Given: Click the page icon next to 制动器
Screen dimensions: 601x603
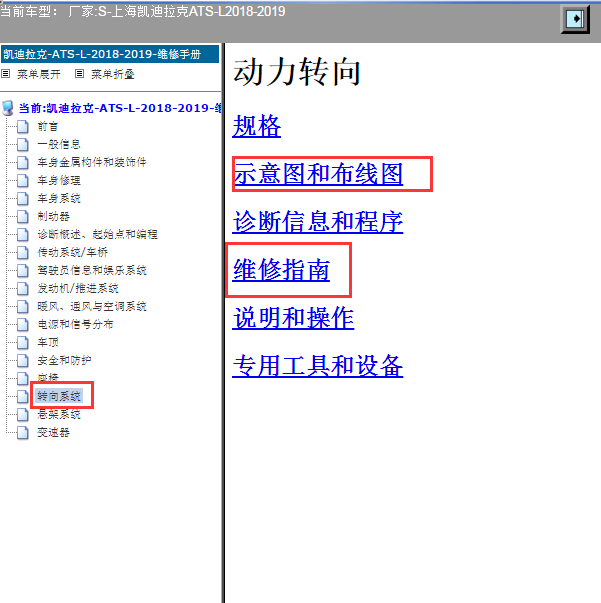Looking at the screenshot, I should [23, 217].
